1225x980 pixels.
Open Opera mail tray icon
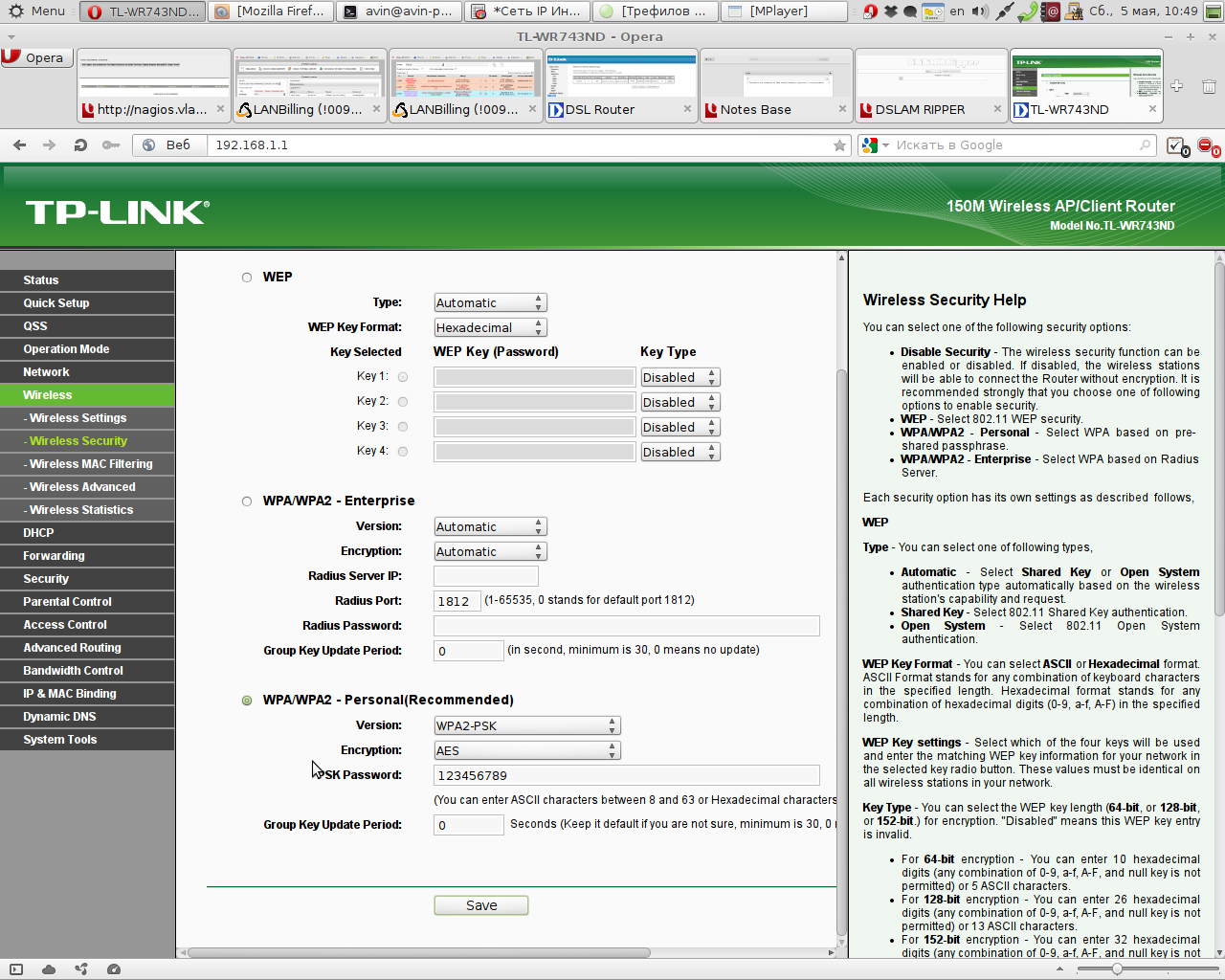coord(870,11)
